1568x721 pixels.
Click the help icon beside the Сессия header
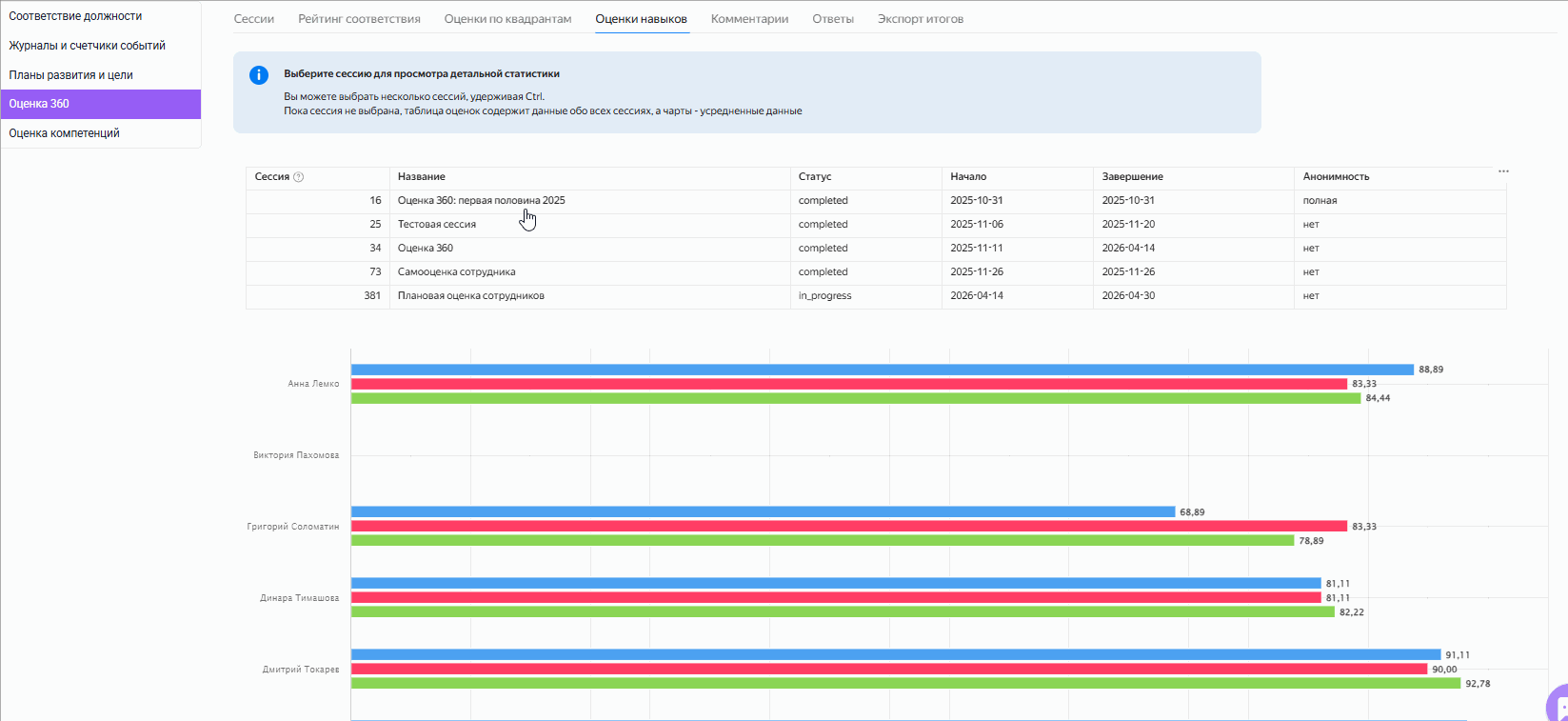pyautogui.click(x=299, y=177)
